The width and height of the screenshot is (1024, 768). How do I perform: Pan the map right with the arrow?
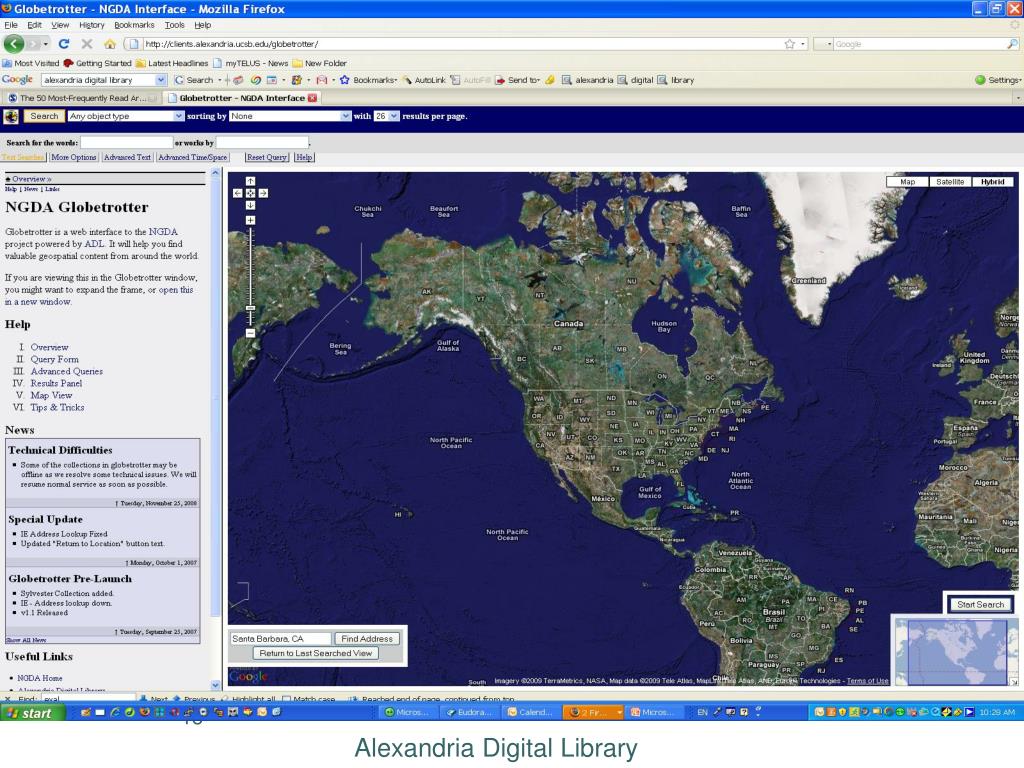tap(263, 193)
